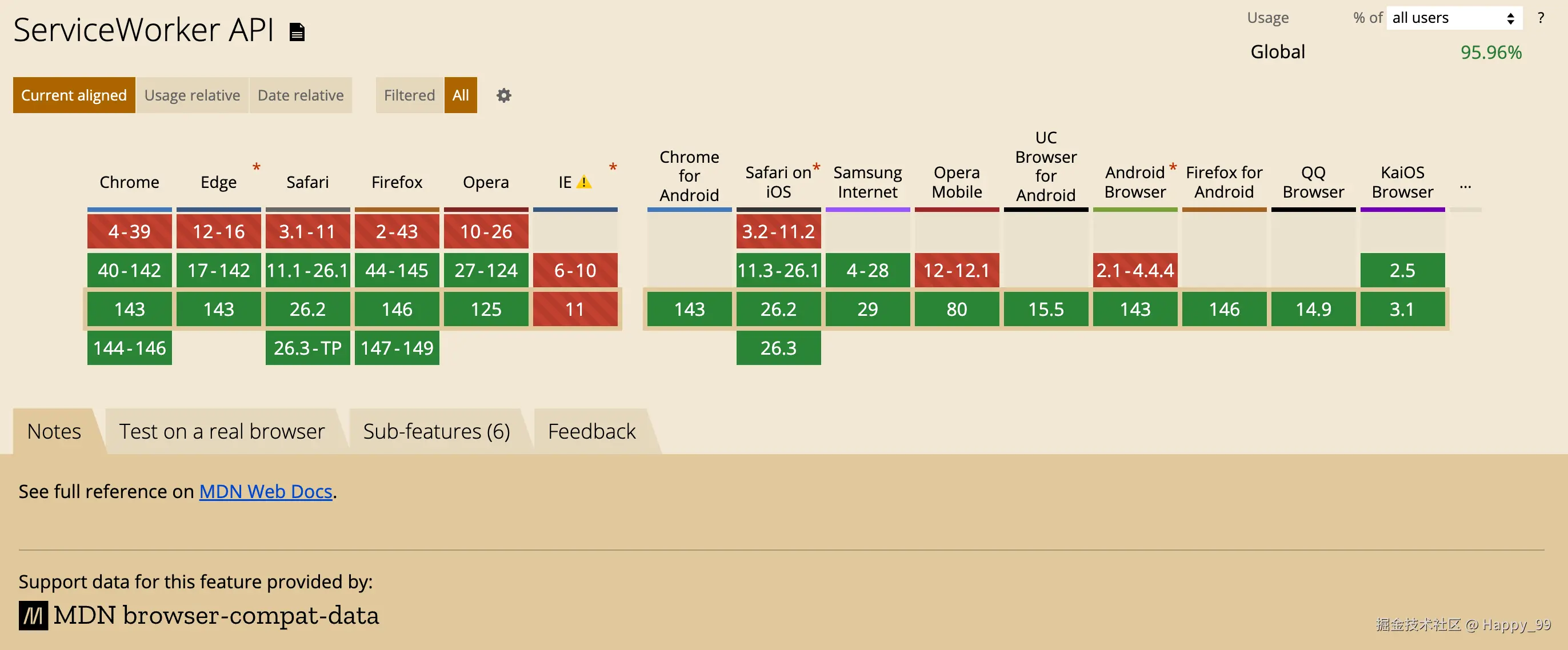Click the MDN logo icon
This screenshot has height=650, width=1568.
point(33,615)
